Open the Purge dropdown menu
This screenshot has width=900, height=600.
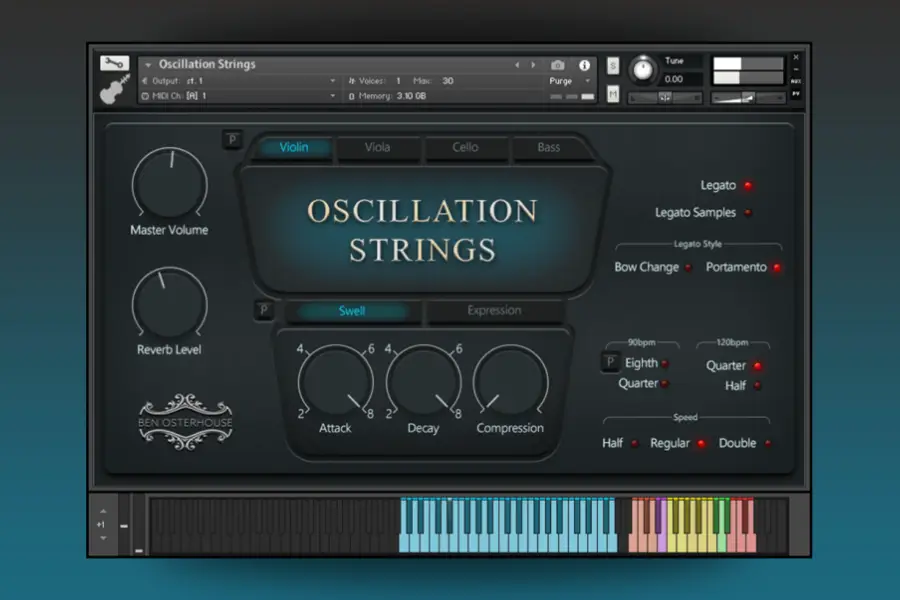570,81
